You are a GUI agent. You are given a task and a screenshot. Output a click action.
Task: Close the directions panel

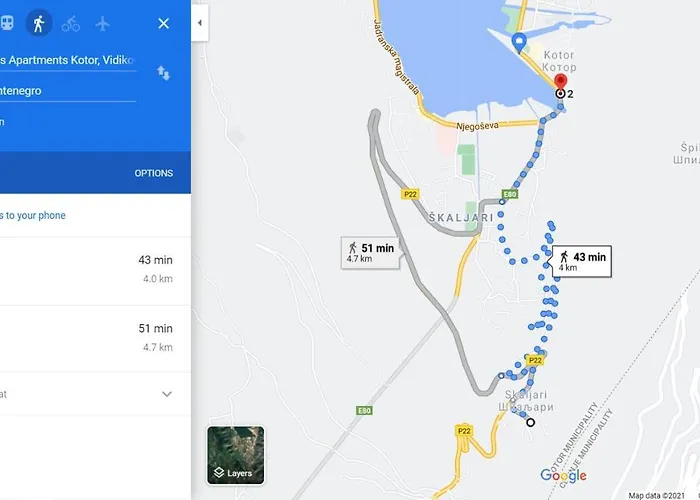click(x=163, y=24)
